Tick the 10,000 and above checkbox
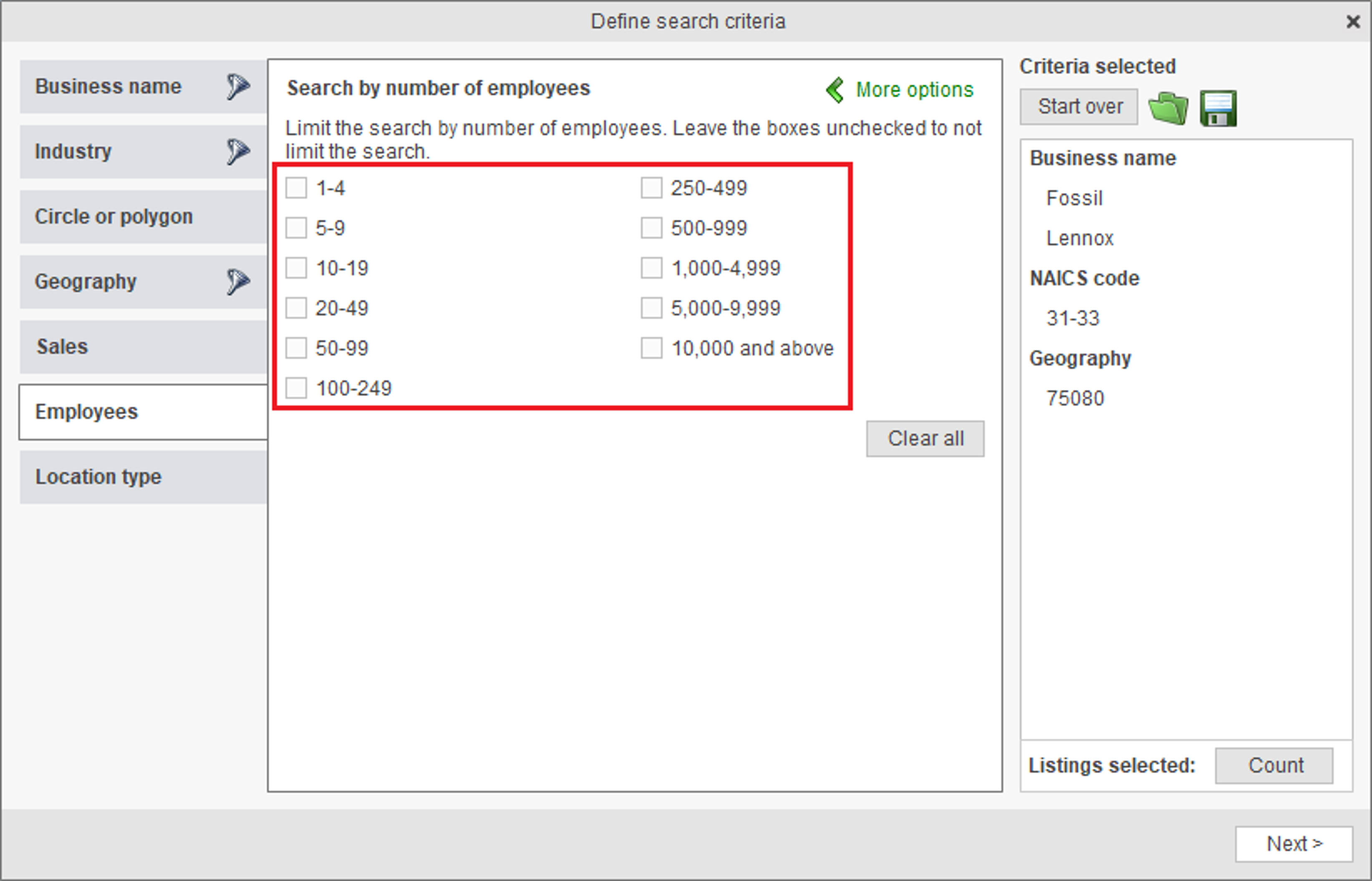 click(651, 348)
